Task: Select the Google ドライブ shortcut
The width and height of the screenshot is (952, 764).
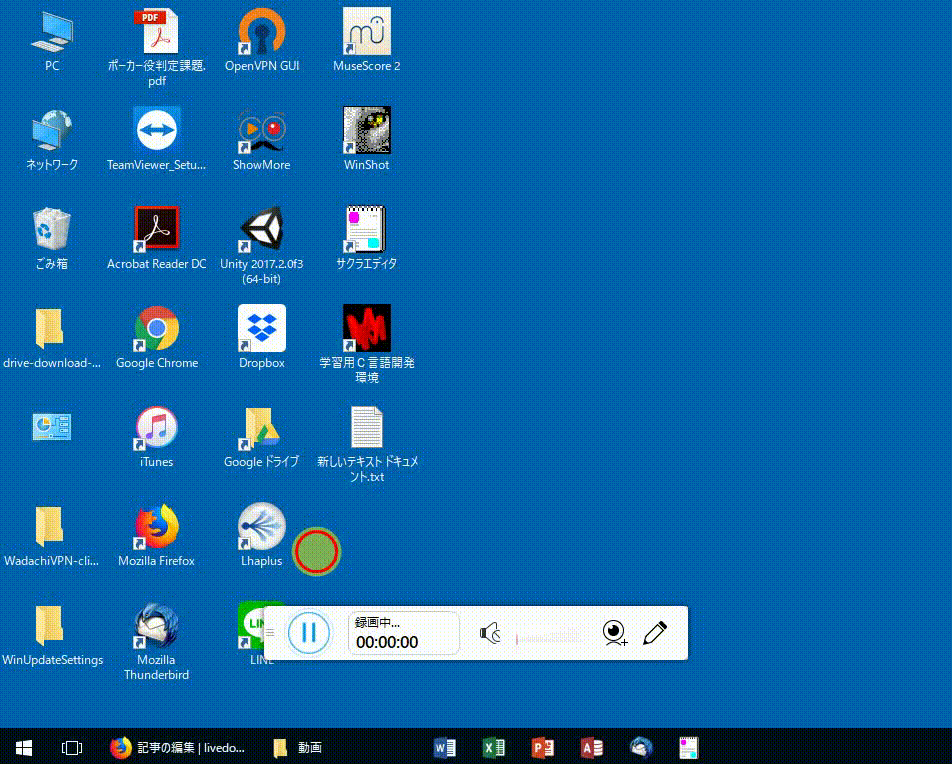Action: point(262,437)
